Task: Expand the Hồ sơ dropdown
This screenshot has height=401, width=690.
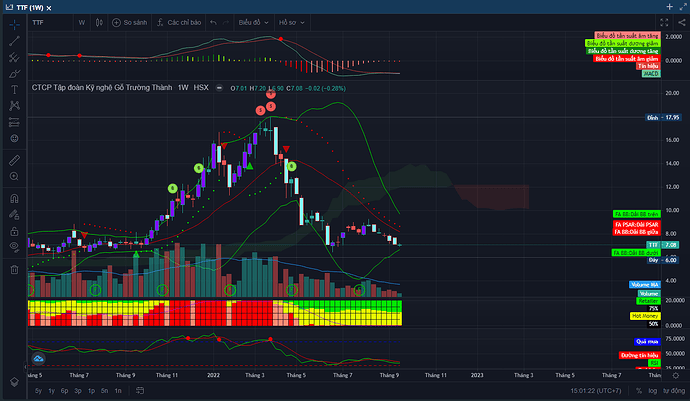Action: (291, 22)
